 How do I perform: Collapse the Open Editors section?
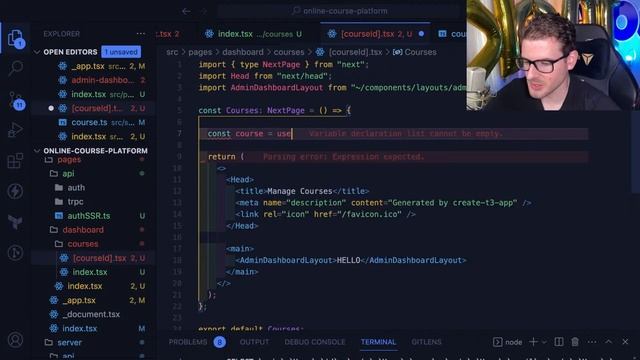click(x=37, y=52)
